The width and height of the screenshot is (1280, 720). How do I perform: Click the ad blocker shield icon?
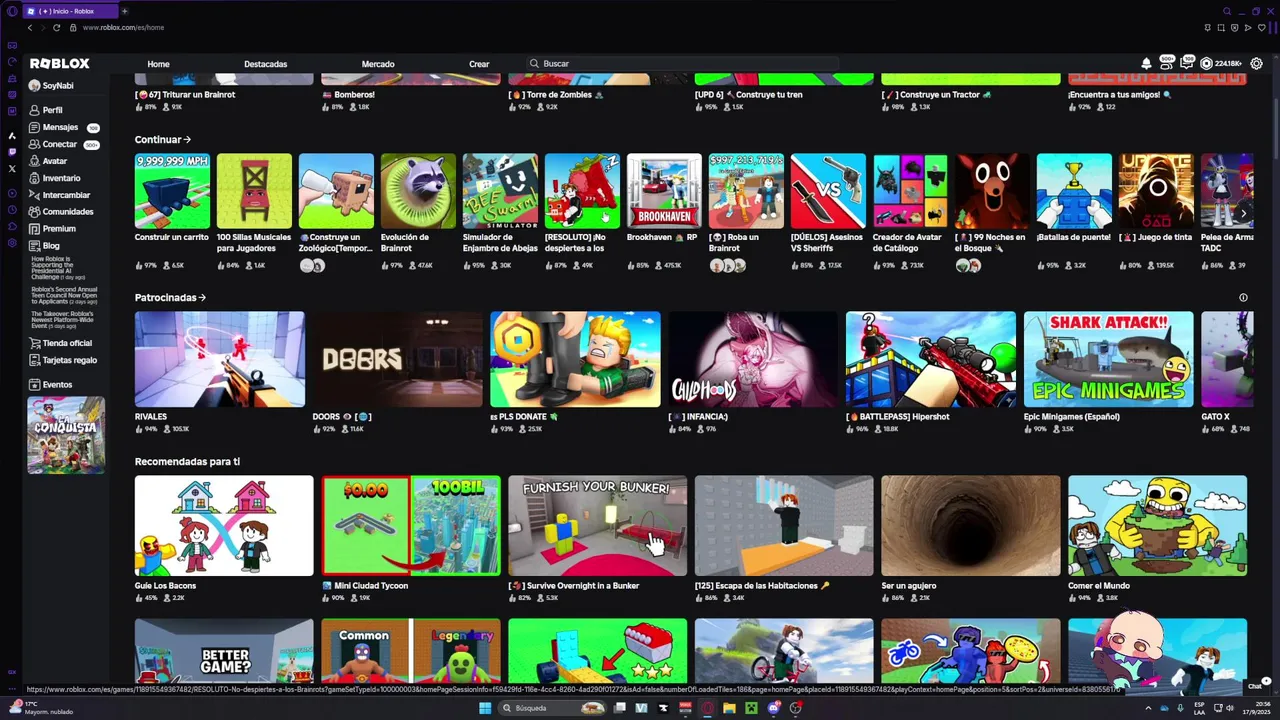tap(1235, 28)
